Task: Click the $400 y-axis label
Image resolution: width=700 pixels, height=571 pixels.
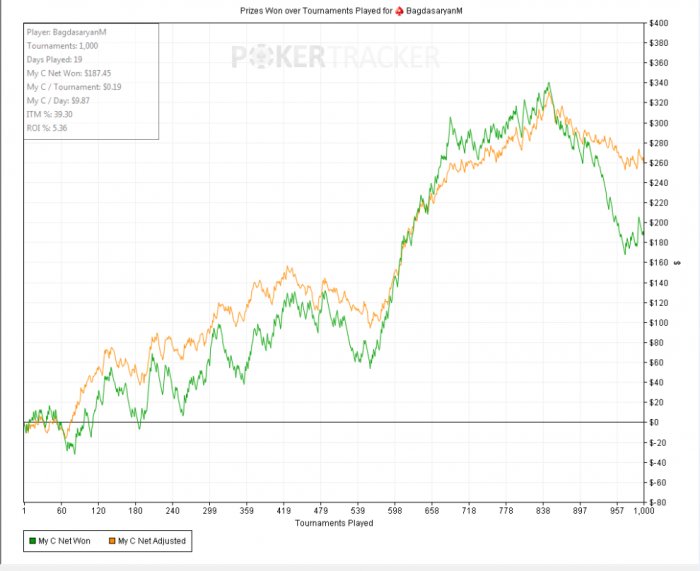Action: (x=658, y=23)
